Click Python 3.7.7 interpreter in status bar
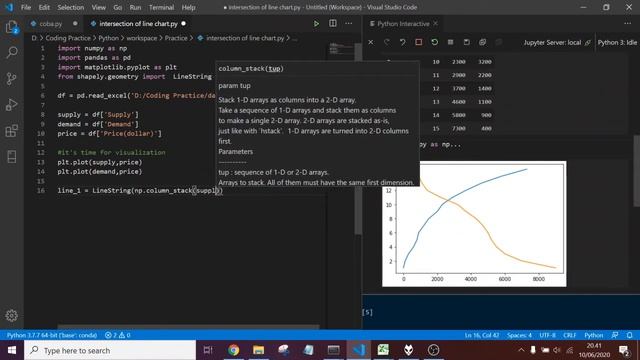Screen dimensions: 640x360 point(52,335)
